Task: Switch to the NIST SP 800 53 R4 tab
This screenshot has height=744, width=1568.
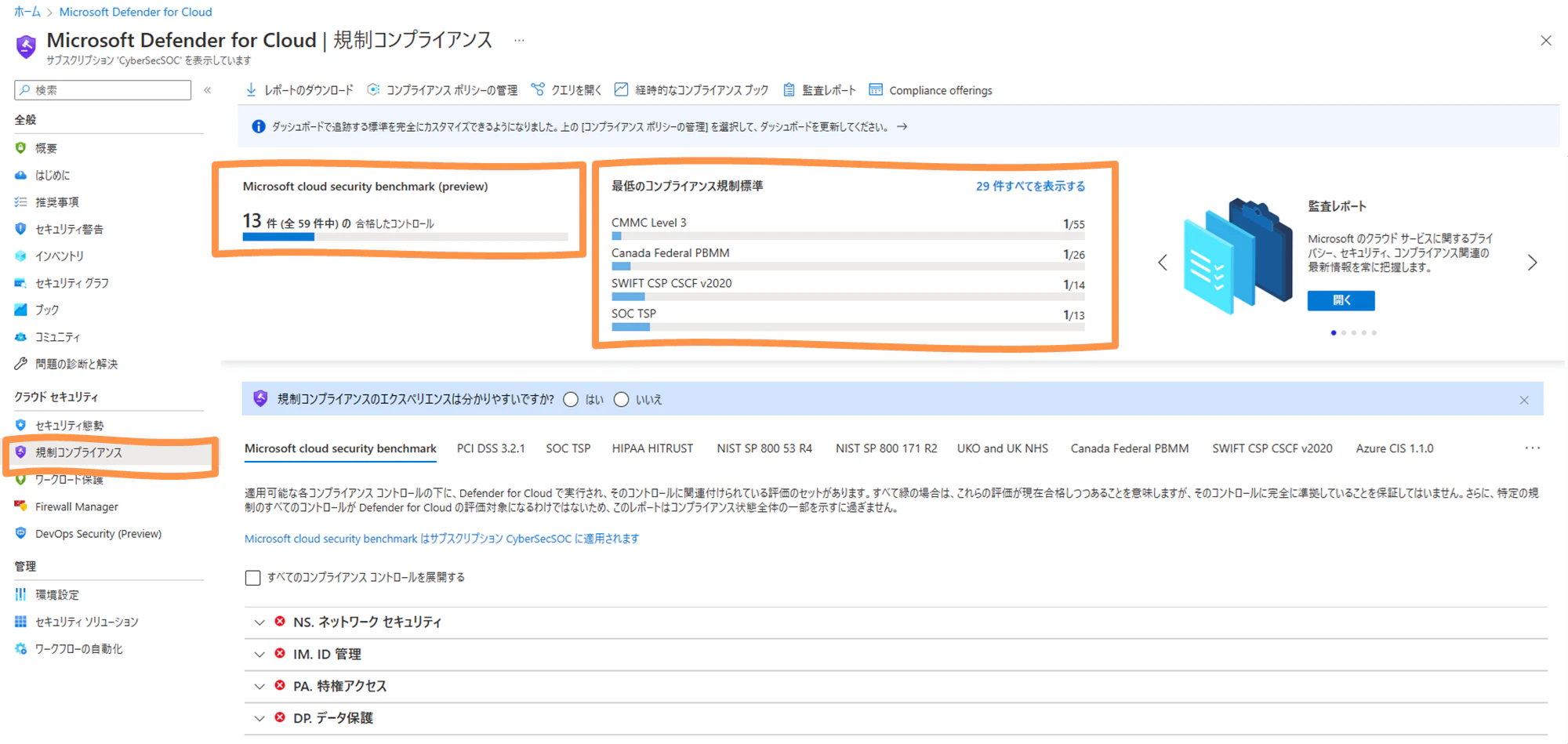Action: (x=764, y=448)
